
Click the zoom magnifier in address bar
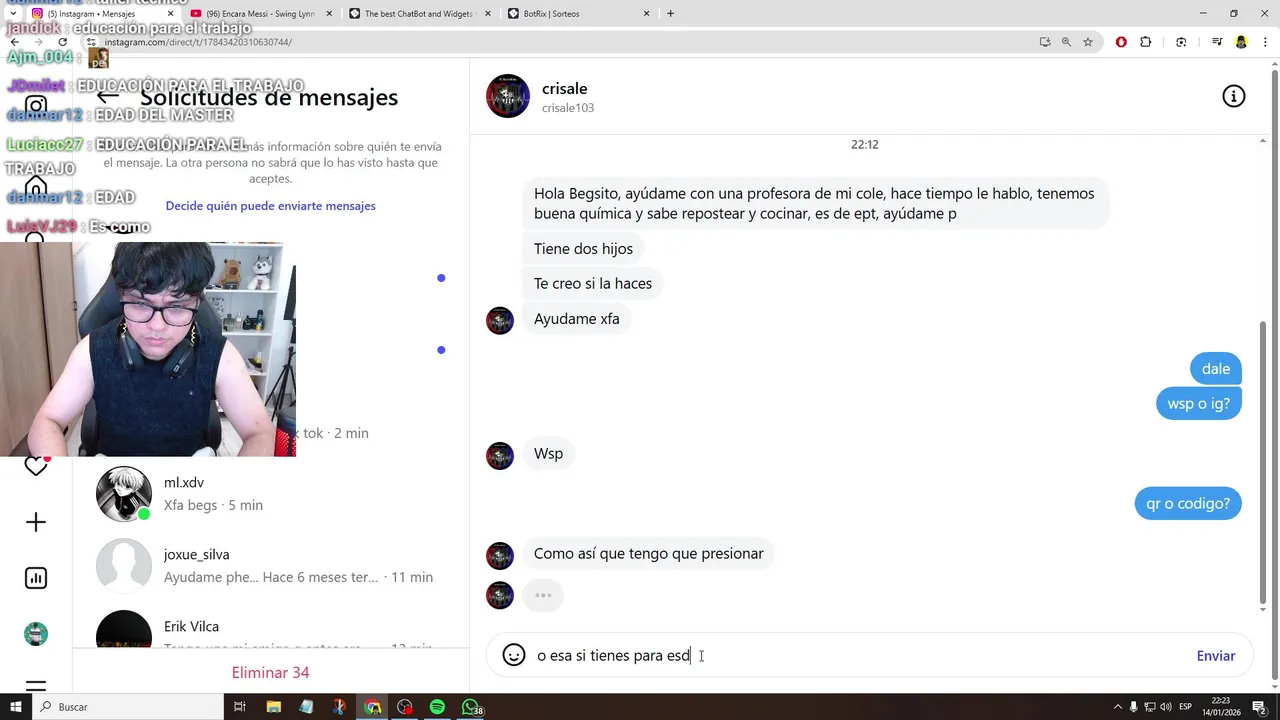pos(1066,42)
